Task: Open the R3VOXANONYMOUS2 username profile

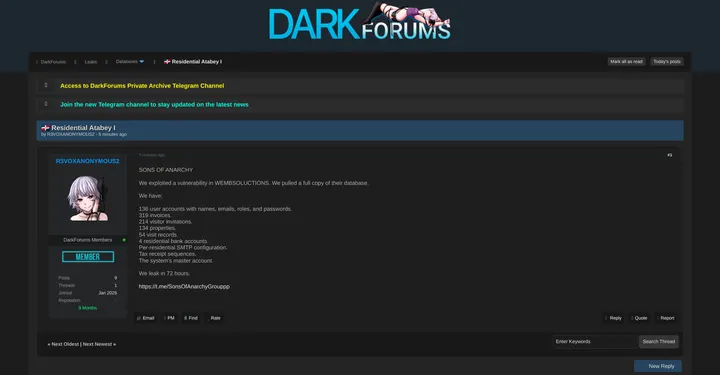Action: pyautogui.click(x=87, y=161)
